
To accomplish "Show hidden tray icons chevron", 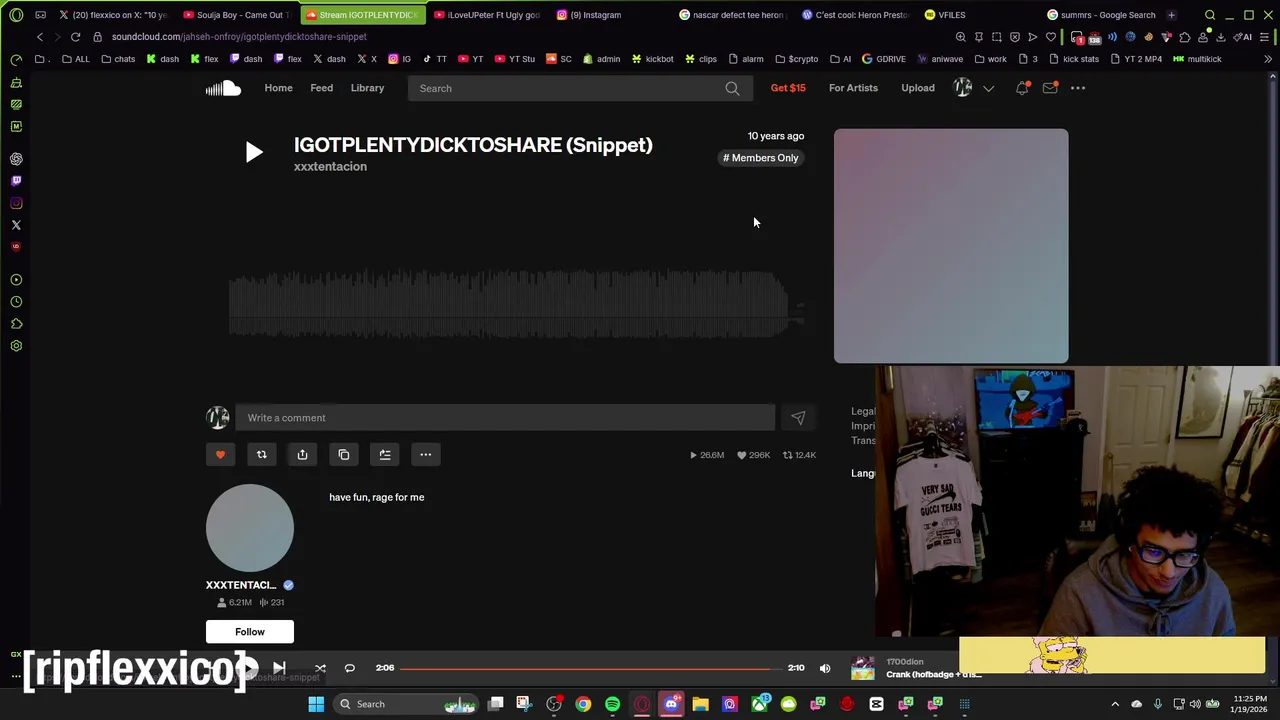I will (x=1115, y=704).
